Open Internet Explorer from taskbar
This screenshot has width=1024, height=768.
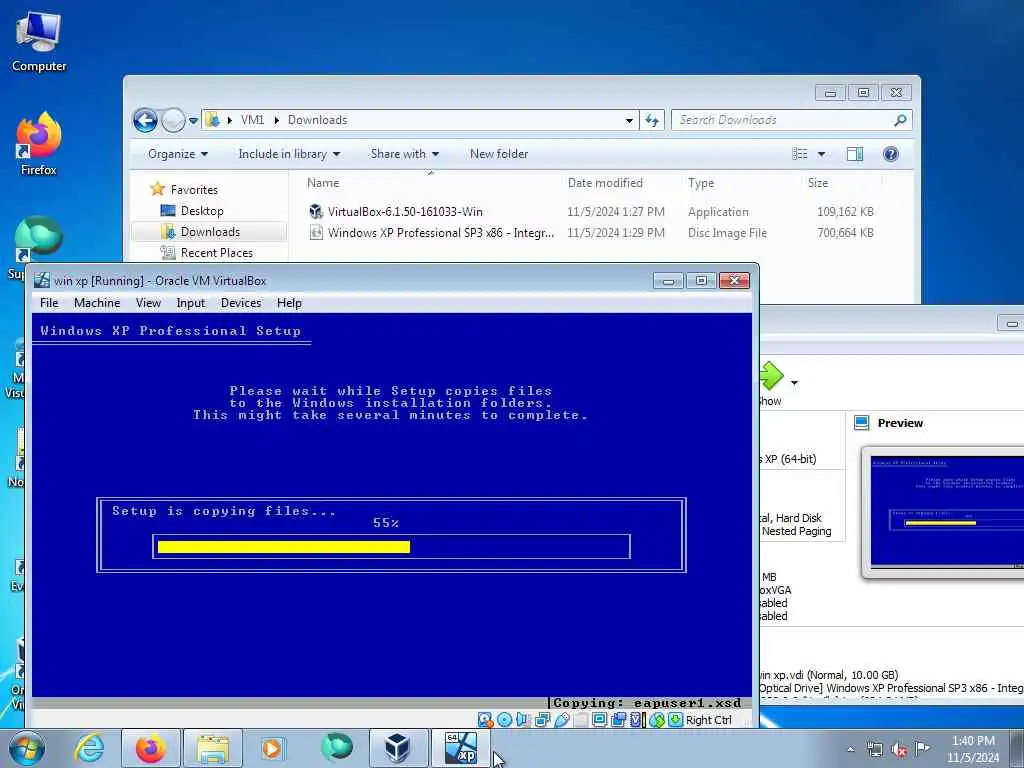89,748
